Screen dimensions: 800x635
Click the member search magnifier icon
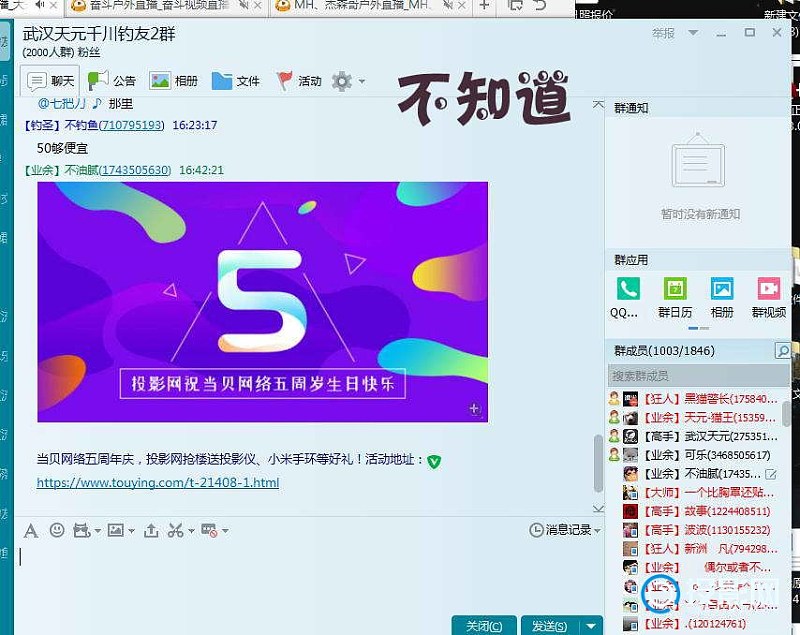[x=782, y=351]
